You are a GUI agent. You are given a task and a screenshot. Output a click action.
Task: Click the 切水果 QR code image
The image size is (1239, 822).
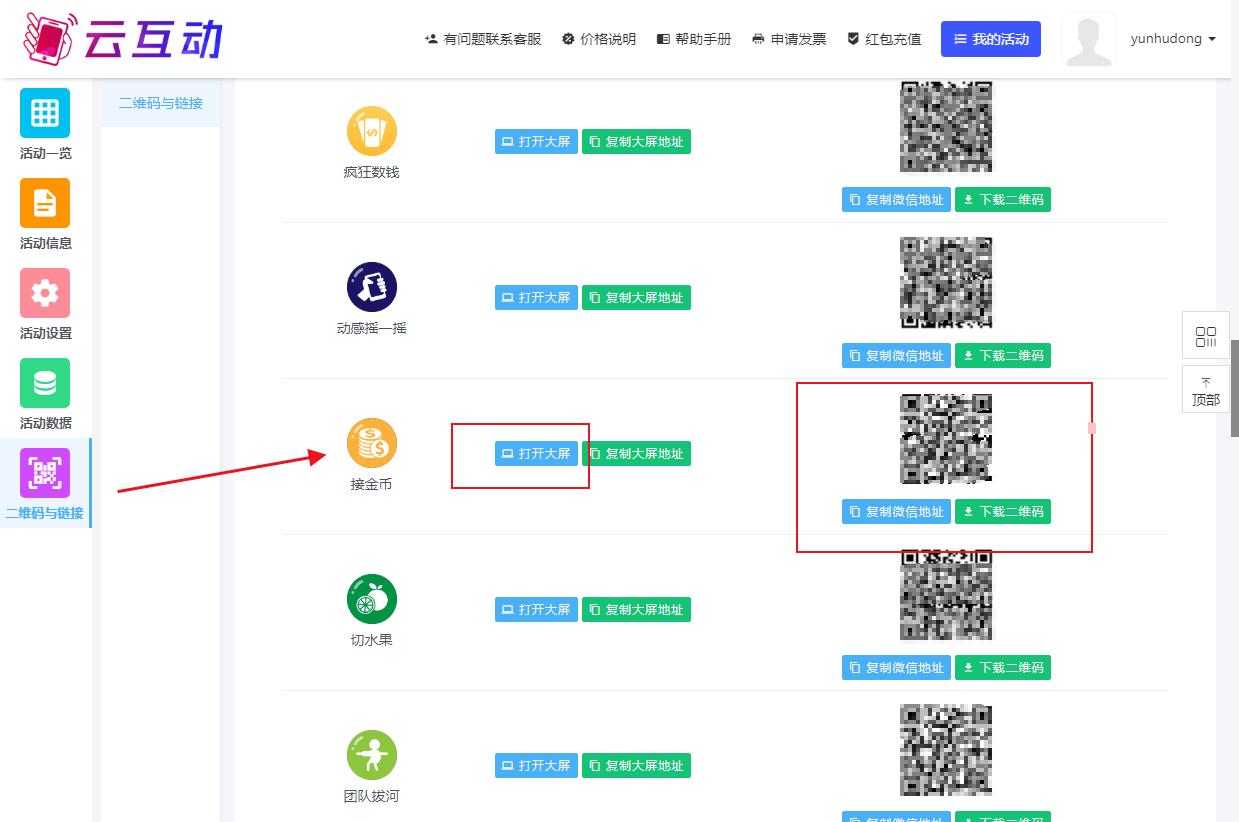pyautogui.click(x=946, y=595)
